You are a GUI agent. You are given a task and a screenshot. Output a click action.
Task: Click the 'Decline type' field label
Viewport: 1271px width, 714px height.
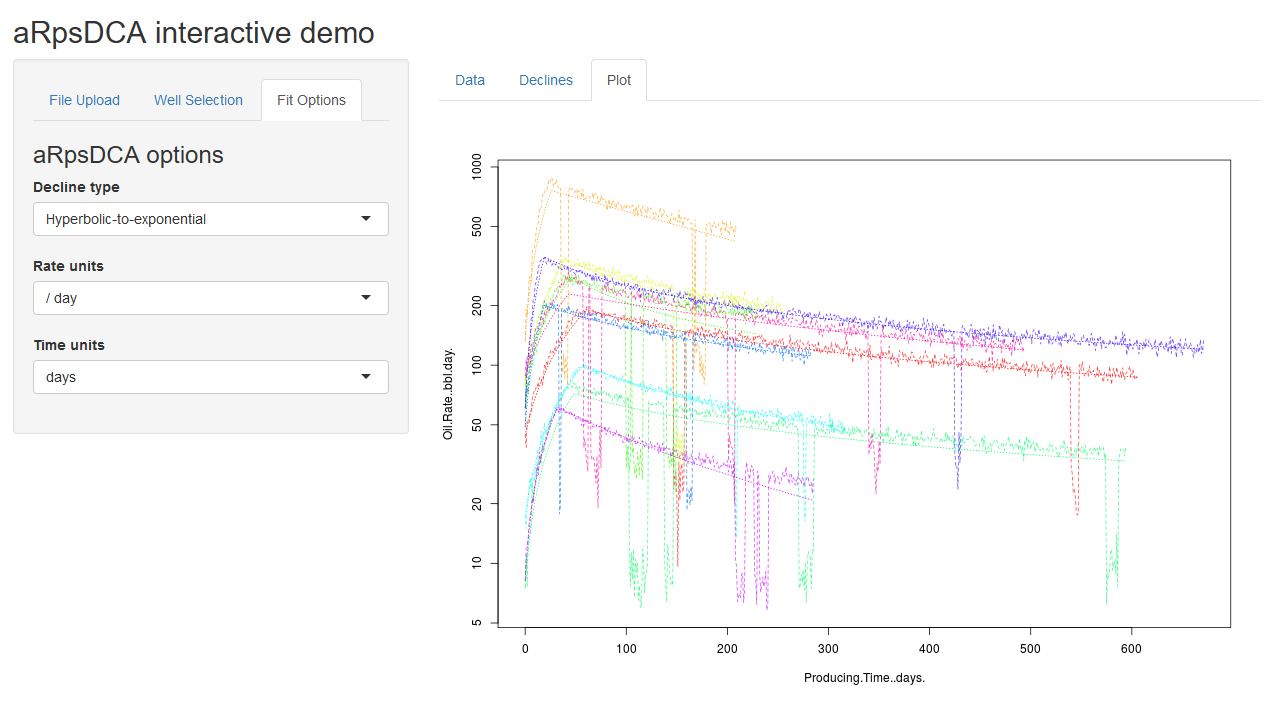coord(76,187)
